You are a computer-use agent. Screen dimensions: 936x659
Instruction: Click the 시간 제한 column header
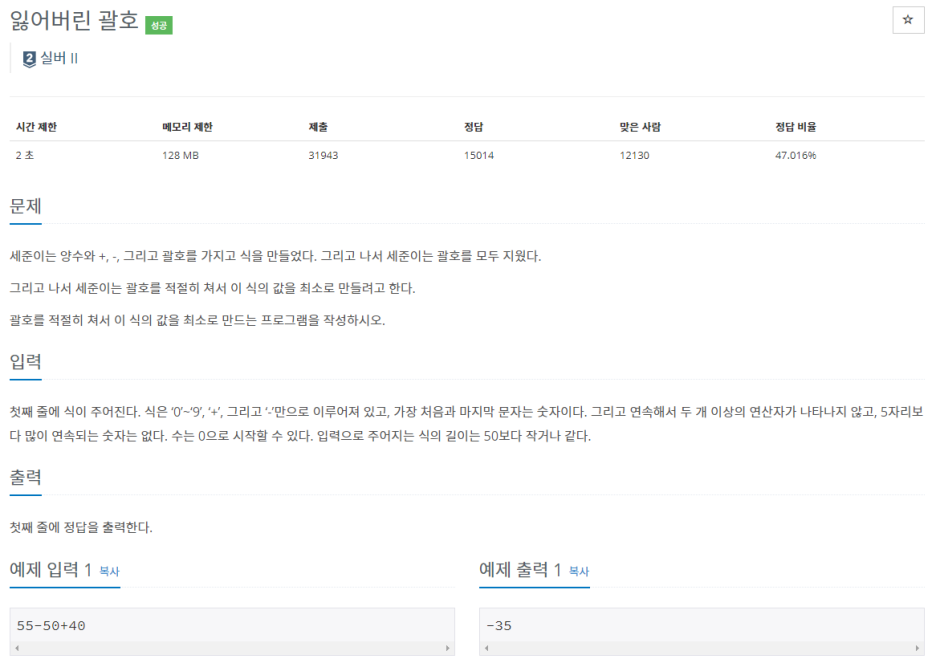point(36,127)
